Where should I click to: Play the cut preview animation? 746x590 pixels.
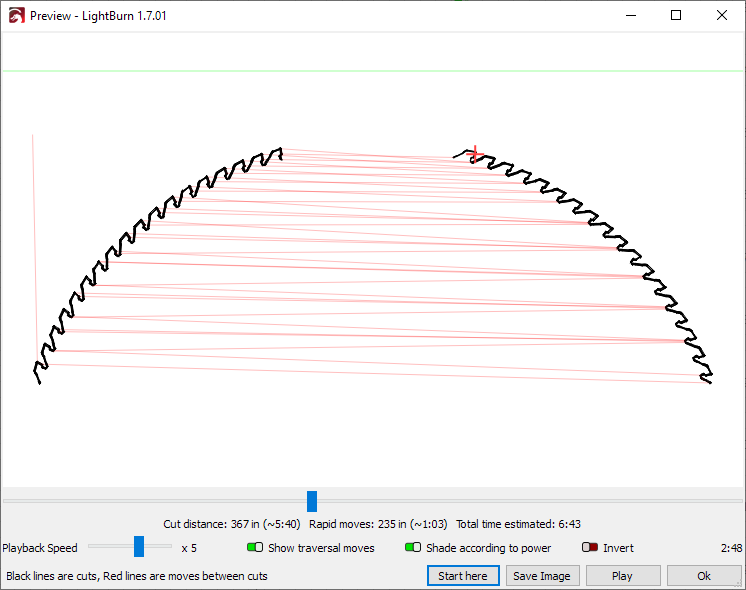(622, 576)
